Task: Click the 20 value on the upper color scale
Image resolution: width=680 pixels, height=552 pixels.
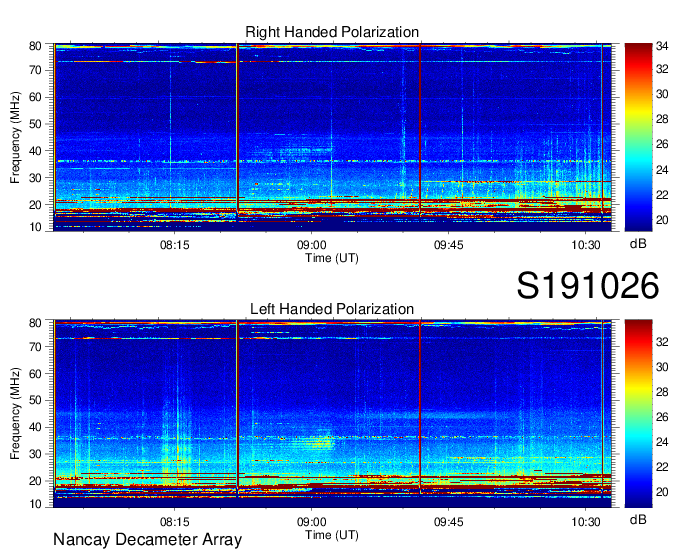Action: pyautogui.click(x=662, y=220)
